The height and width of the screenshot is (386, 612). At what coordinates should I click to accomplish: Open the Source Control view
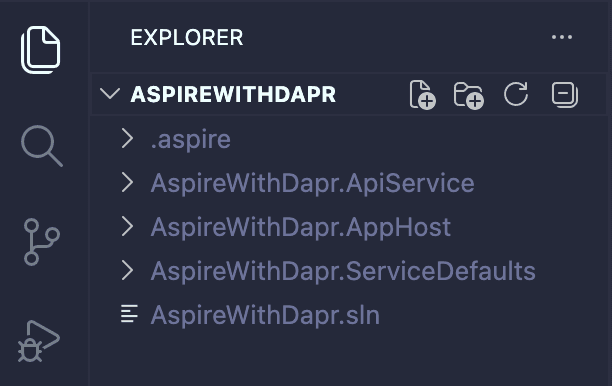click(x=41, y=242)
